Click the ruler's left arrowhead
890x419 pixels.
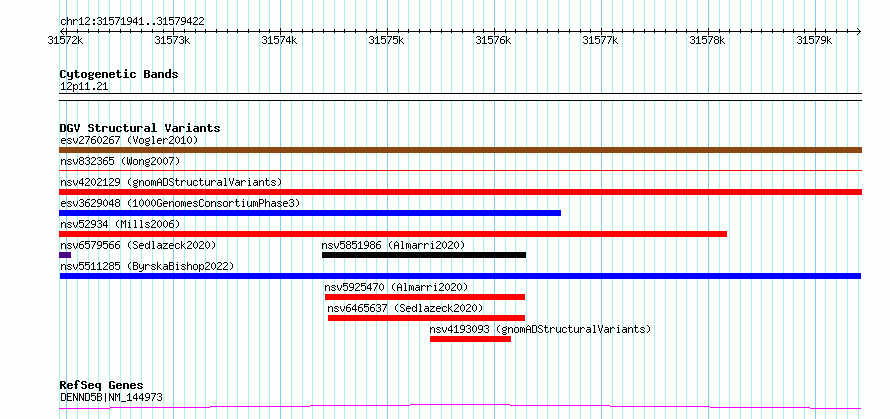tap(62, 31)
